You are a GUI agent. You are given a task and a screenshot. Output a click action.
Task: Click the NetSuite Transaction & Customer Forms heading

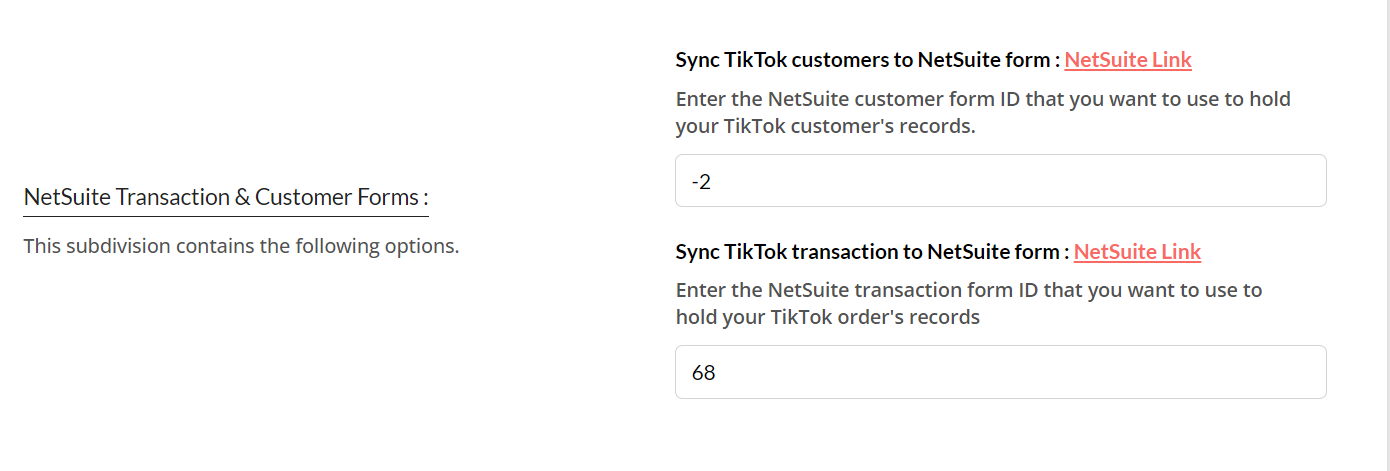(x=225, y=197)
